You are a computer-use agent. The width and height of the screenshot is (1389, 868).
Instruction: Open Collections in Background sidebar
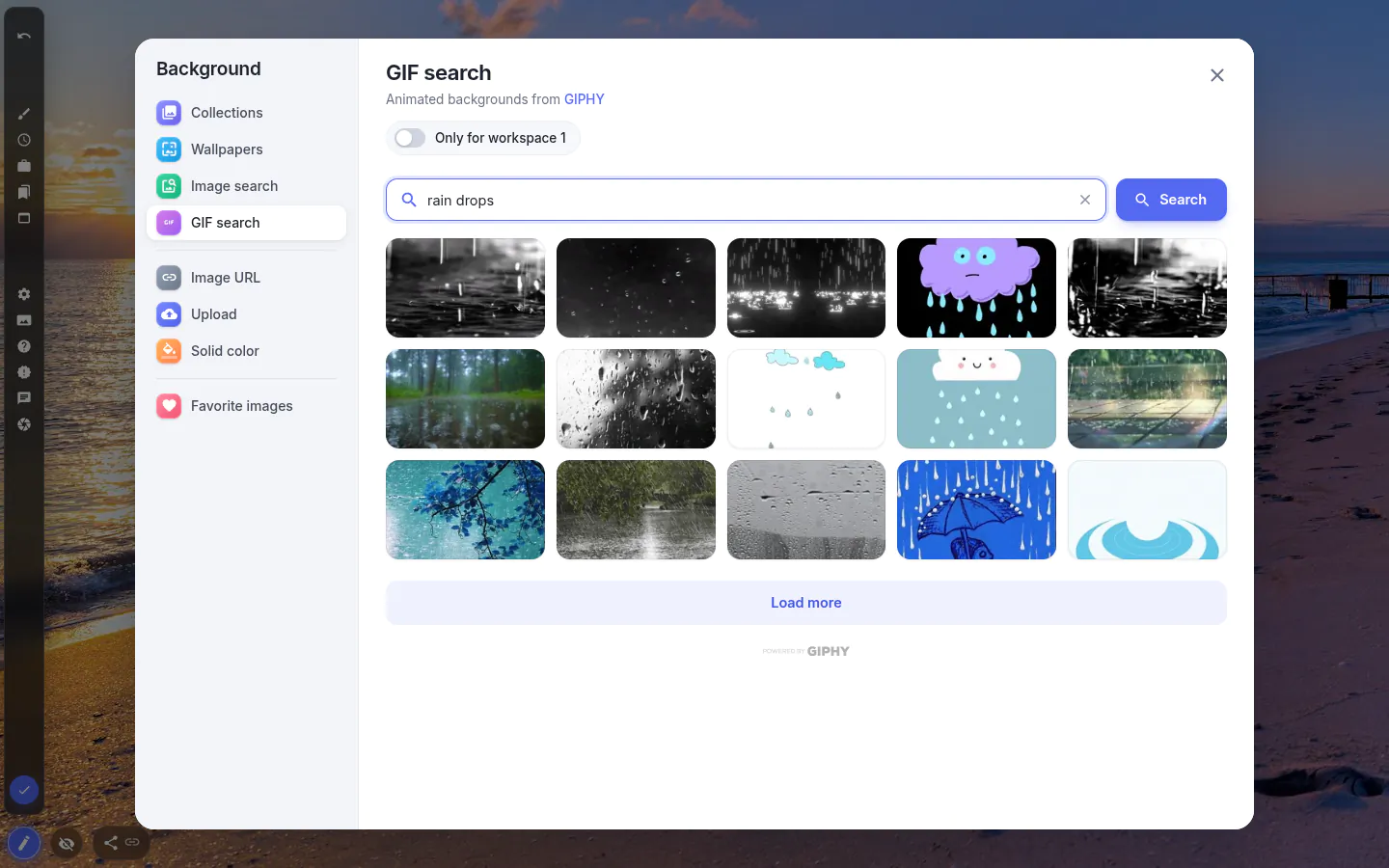246,113
